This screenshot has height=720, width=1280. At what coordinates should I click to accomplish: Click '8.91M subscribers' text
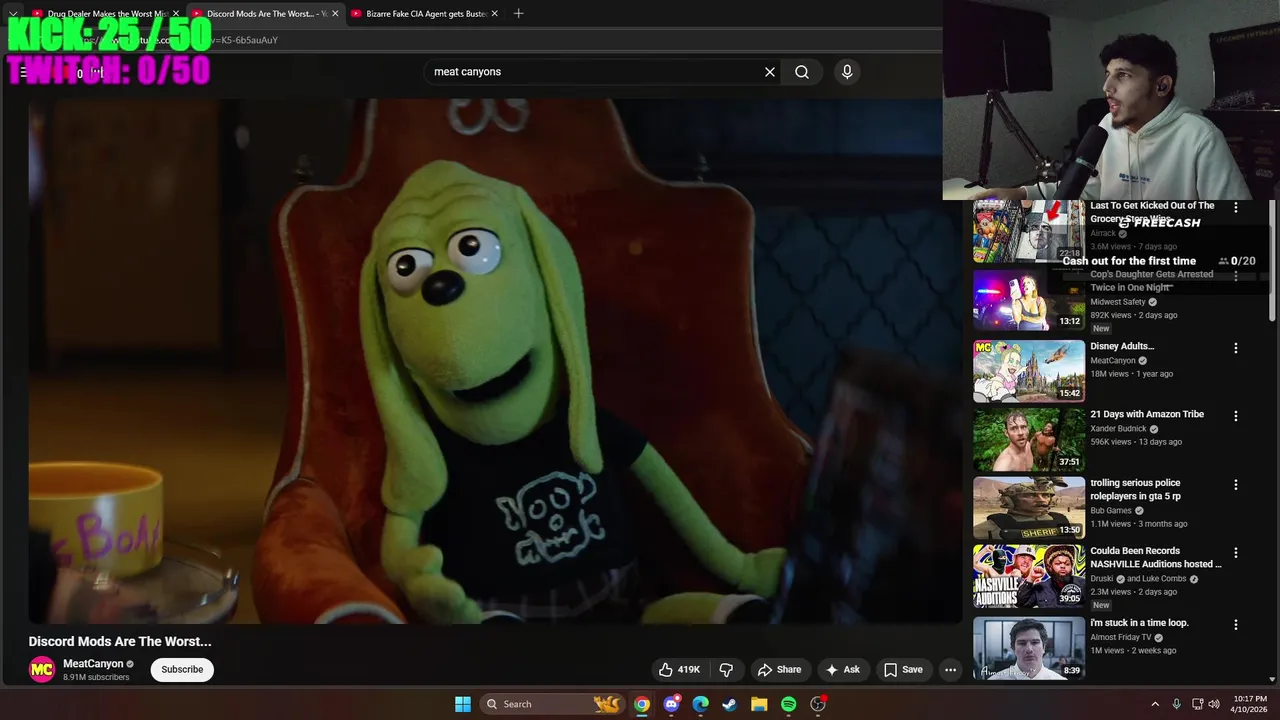click(x=96, y=677)
